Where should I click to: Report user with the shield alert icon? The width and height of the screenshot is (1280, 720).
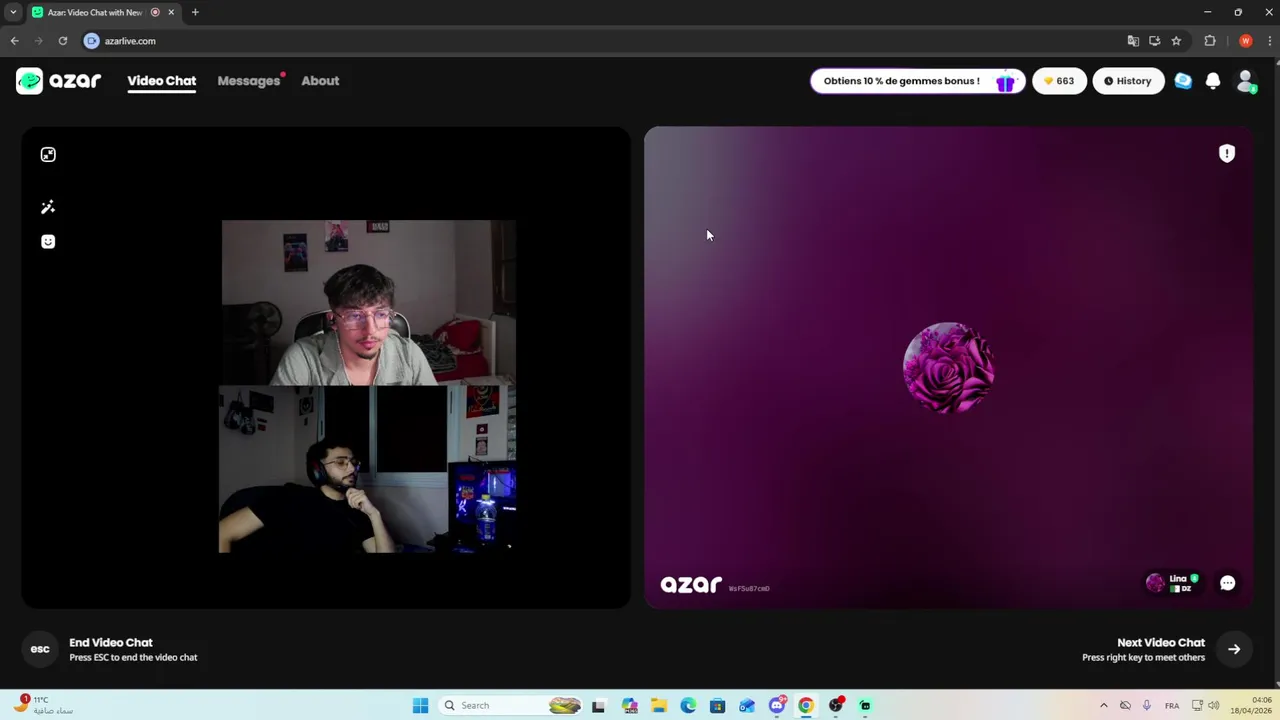click(1227, 153)
